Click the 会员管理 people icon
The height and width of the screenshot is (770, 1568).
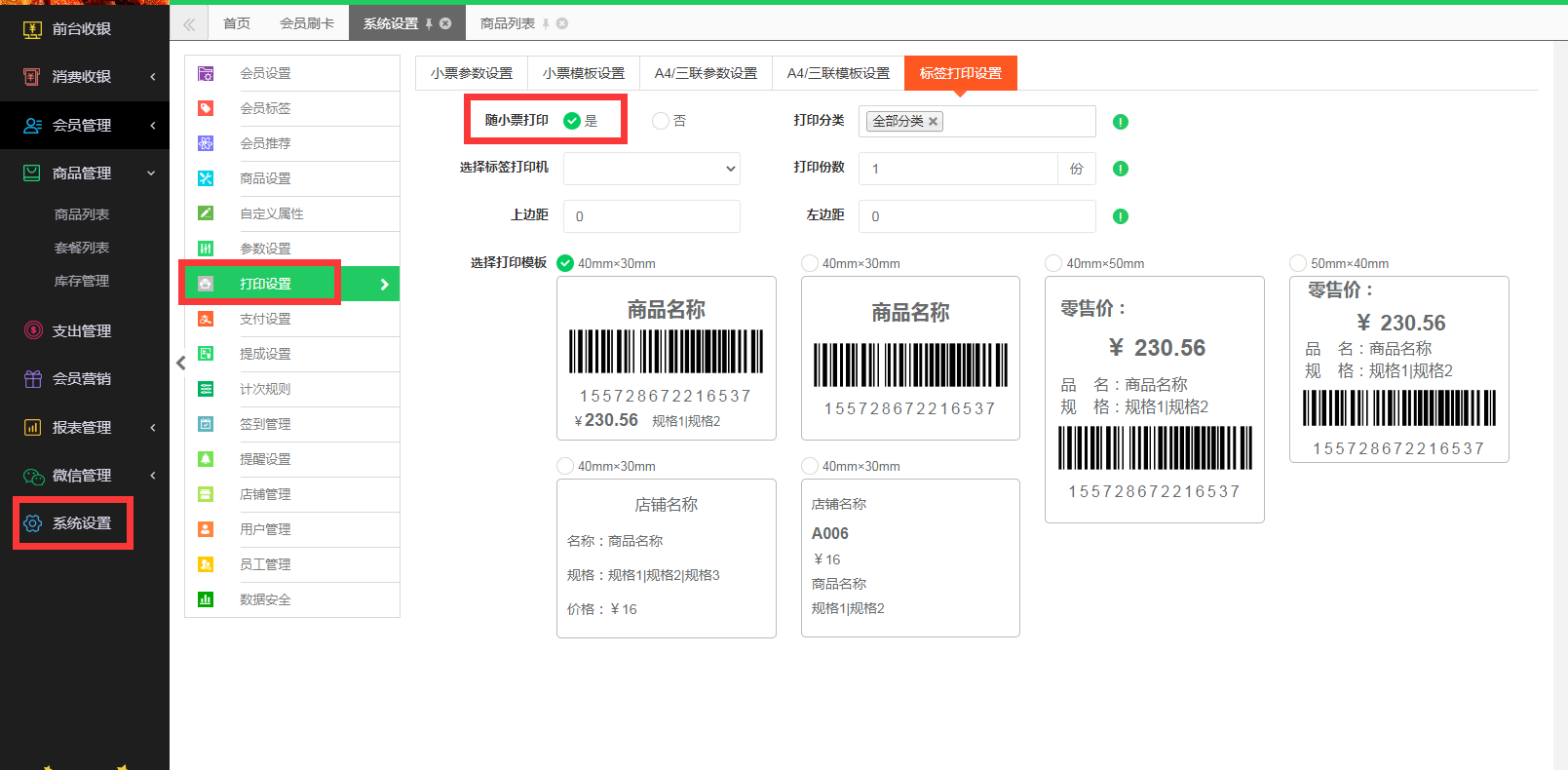click(x=32, y=126)
